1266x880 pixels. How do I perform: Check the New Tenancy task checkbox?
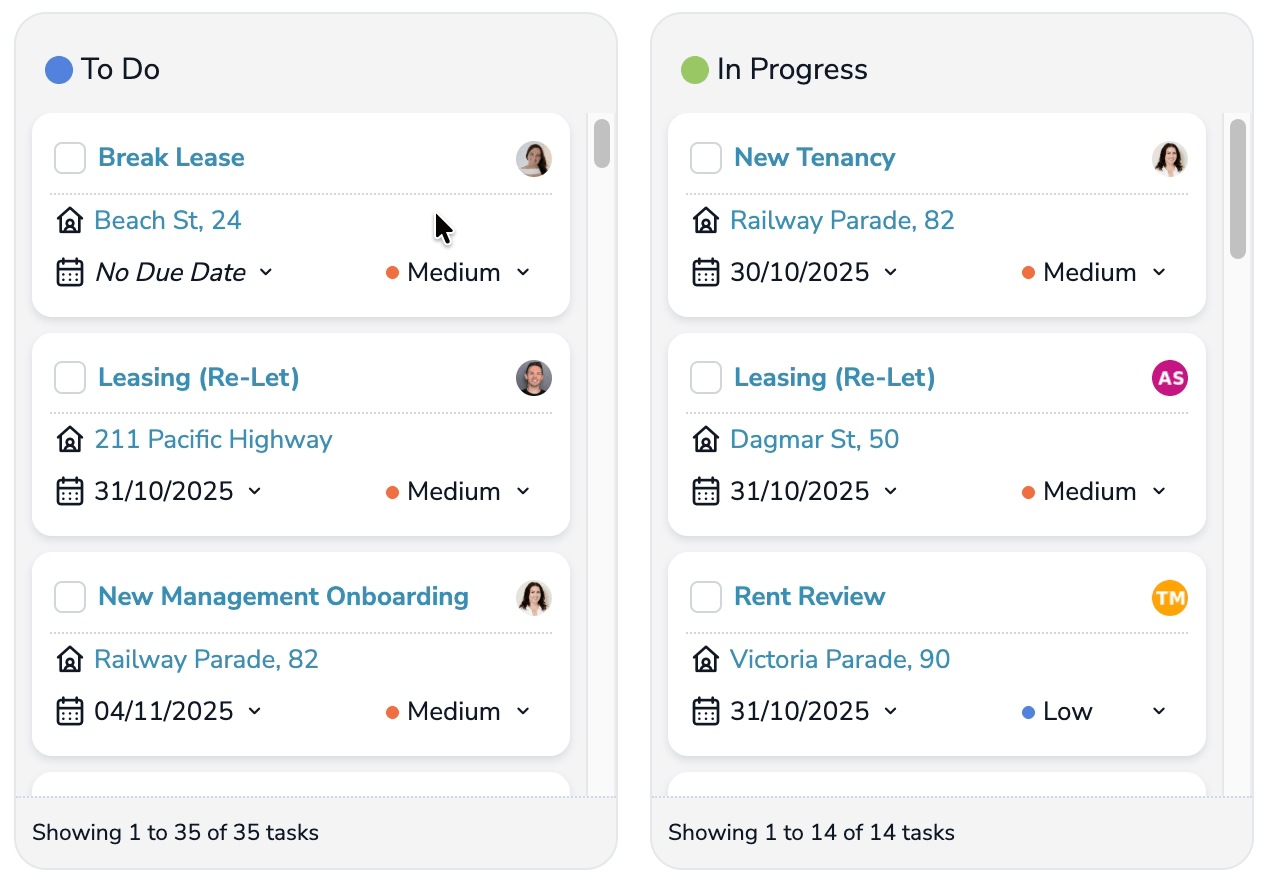(x=705, y=157)
